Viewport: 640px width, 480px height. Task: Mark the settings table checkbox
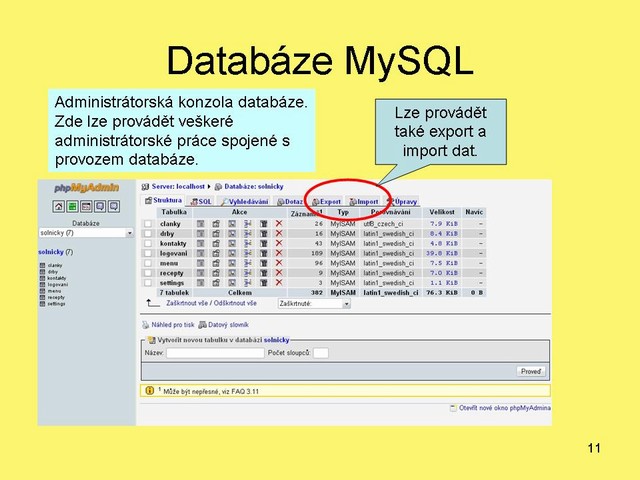pyautogui.click(x=148, y=282)
